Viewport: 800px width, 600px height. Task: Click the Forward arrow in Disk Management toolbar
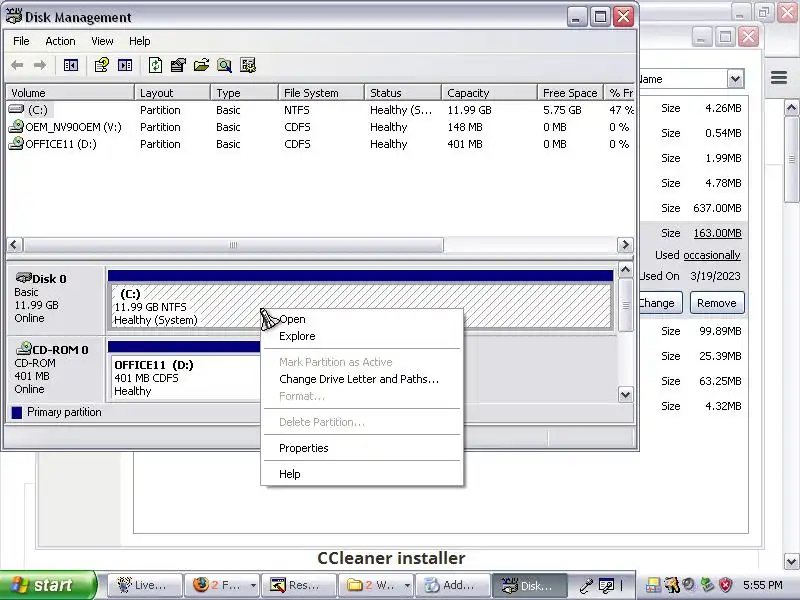(x=40, y=65)
